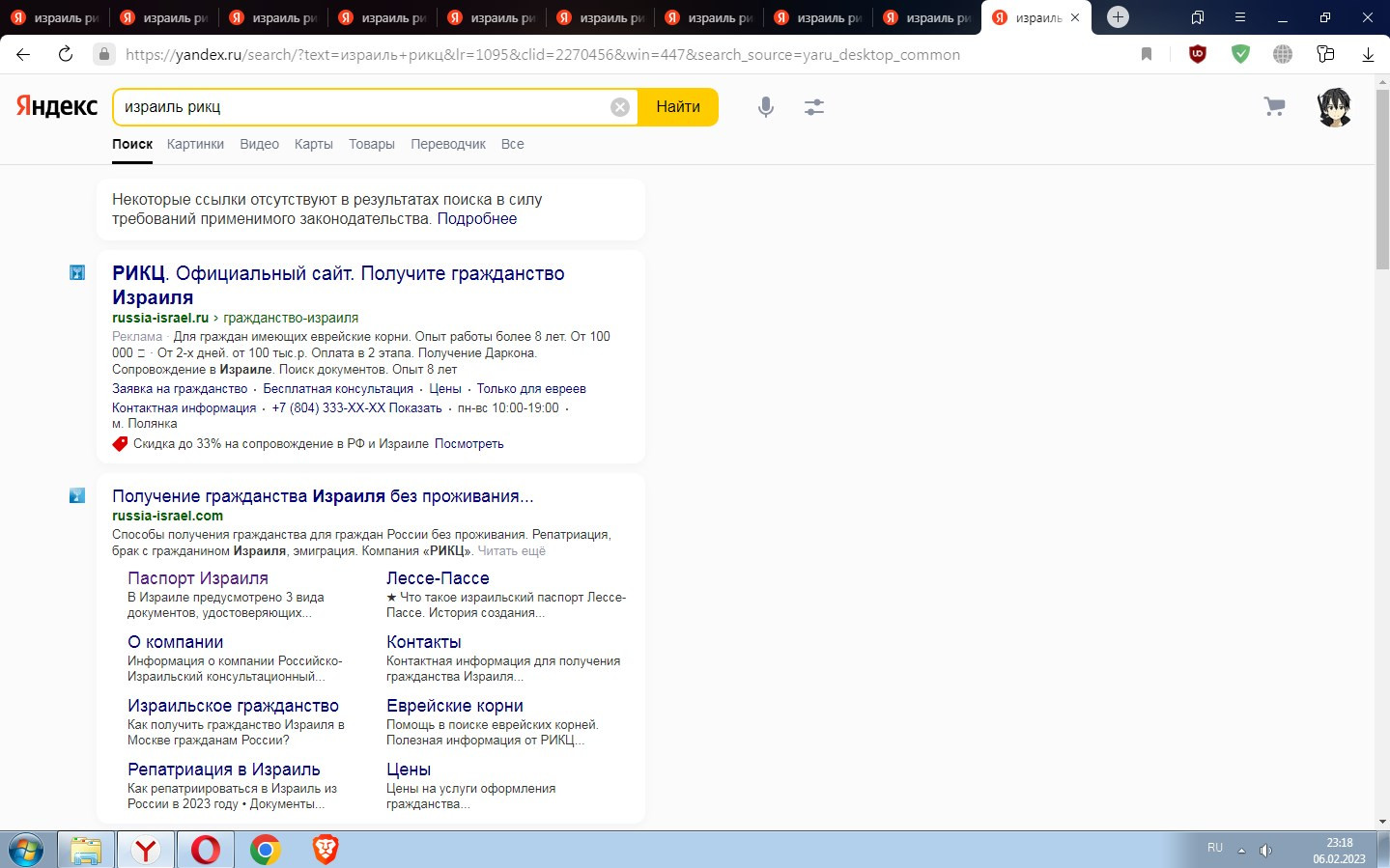Show hidden system tray icons

(x=1241, y=851)
